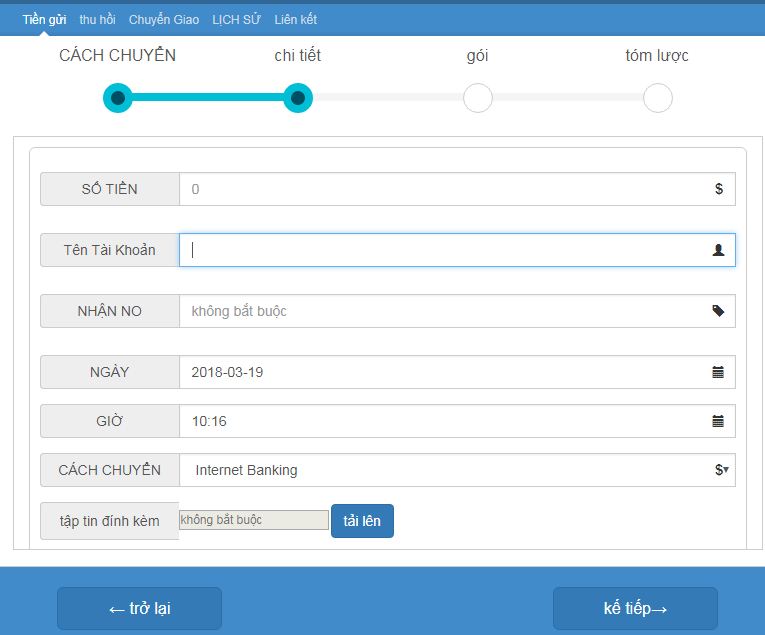
Task: Click the kế tiếp next button
Action: [x=635, y=608]
